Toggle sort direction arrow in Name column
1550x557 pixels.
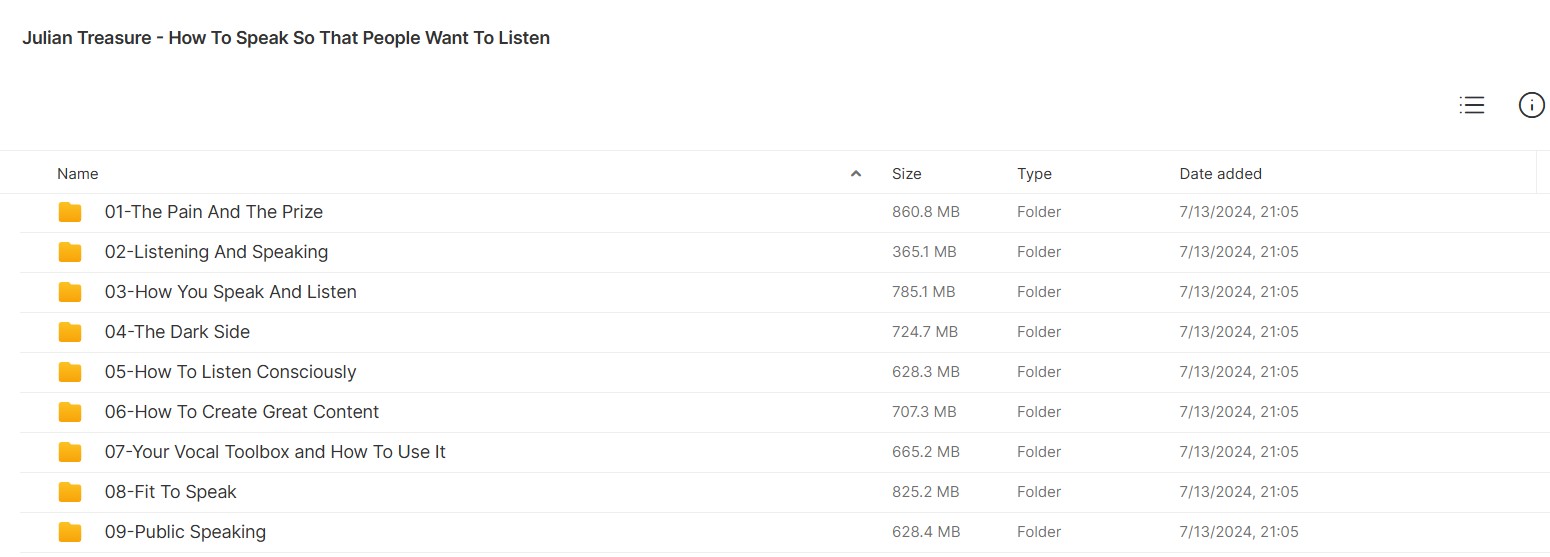point(856,174)
